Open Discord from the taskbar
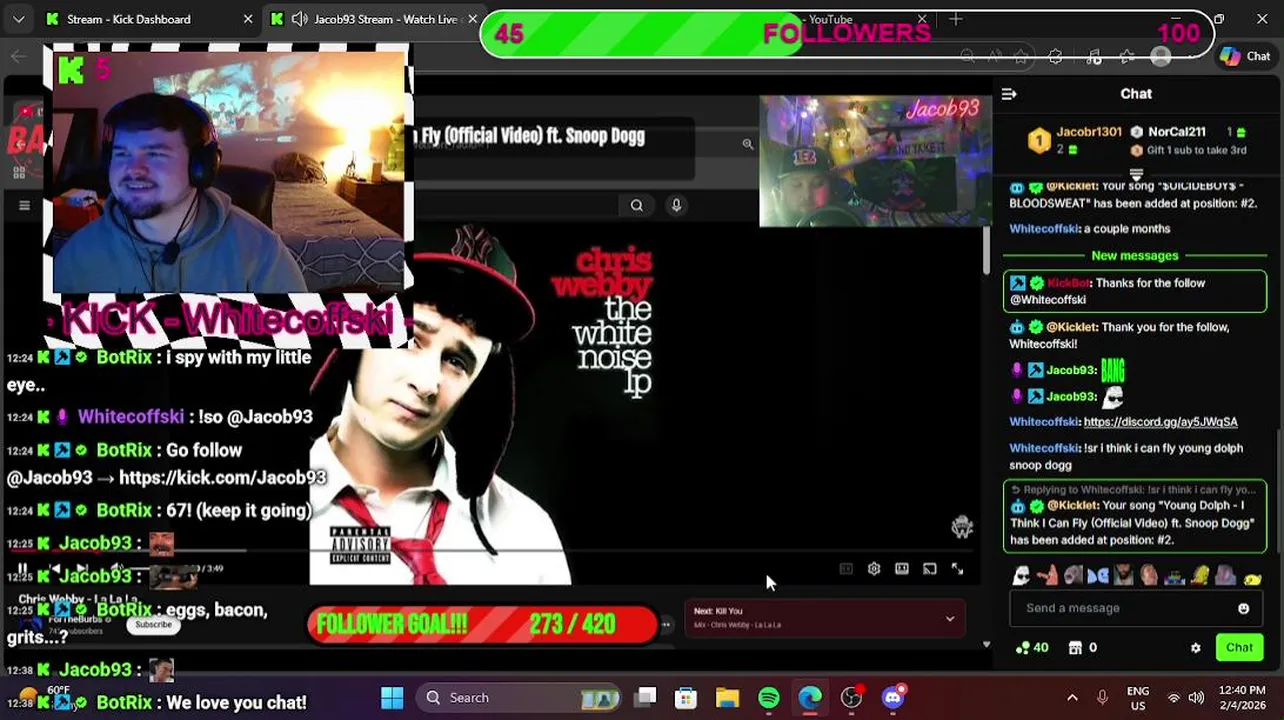 (x=893, y=698)
